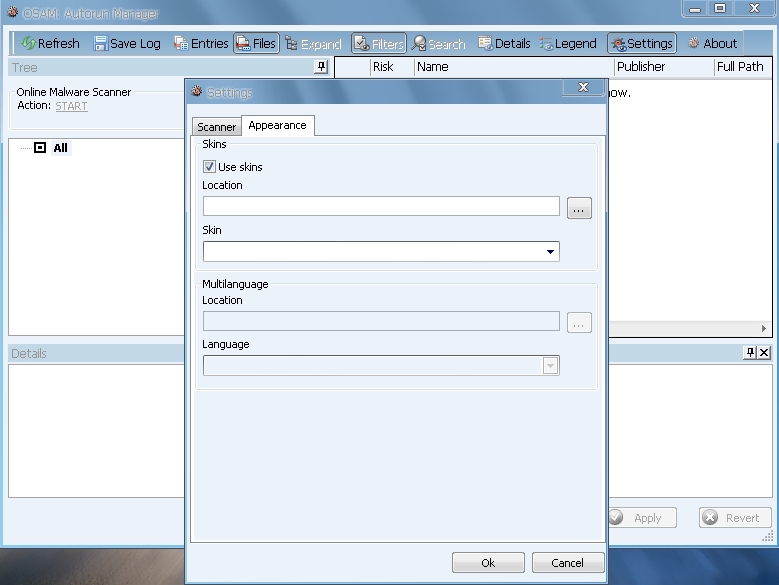This screenshot has height=585, width=779.
Task: Click the Publisher column header
Action: point(664,67)
